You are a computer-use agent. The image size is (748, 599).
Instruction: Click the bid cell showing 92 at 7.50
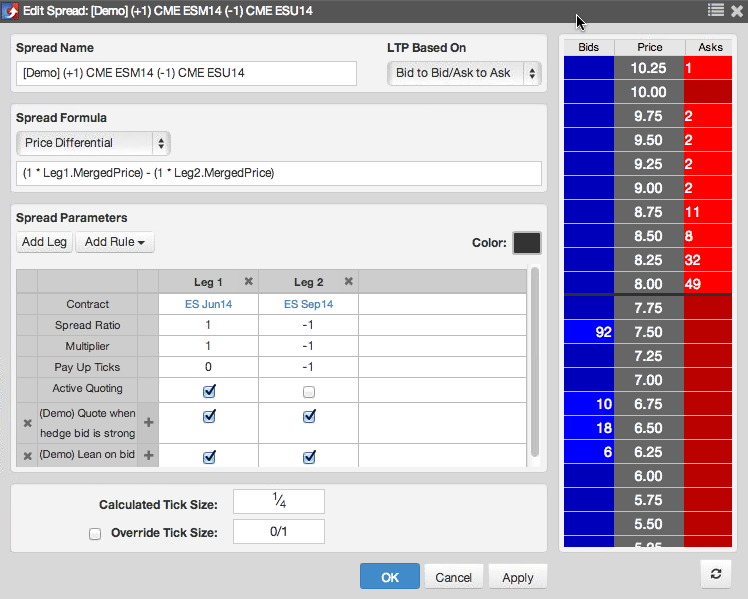pos(589,332)
